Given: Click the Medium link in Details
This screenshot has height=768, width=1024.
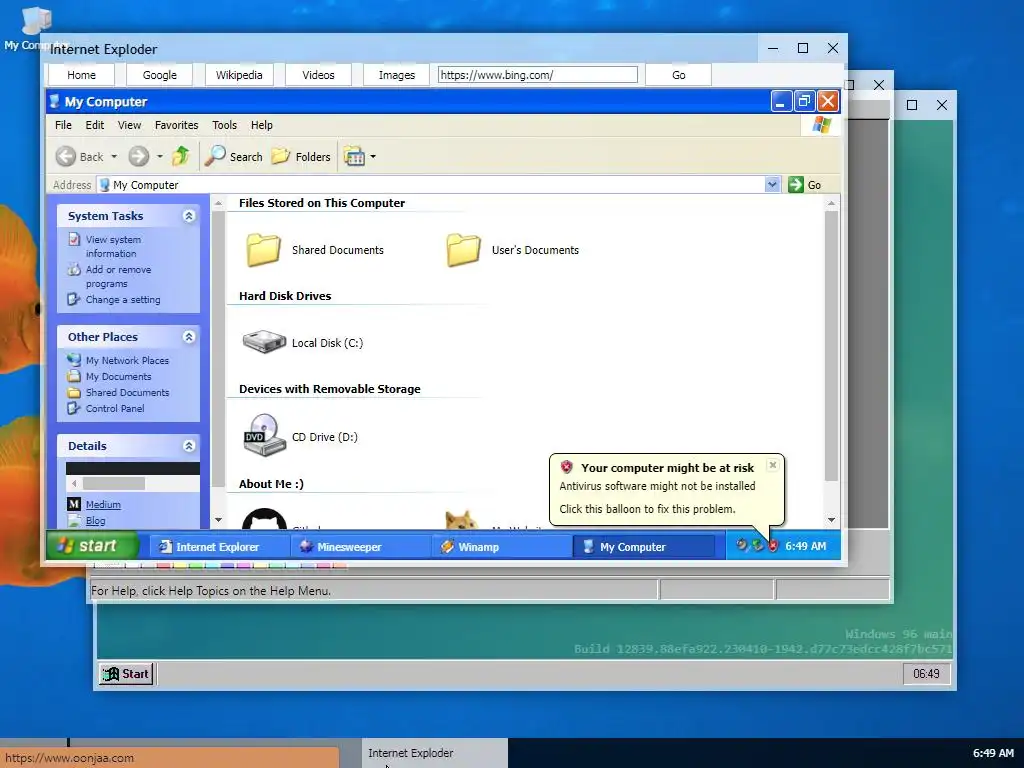Looking at the screenshot, I should click(103, 505).
